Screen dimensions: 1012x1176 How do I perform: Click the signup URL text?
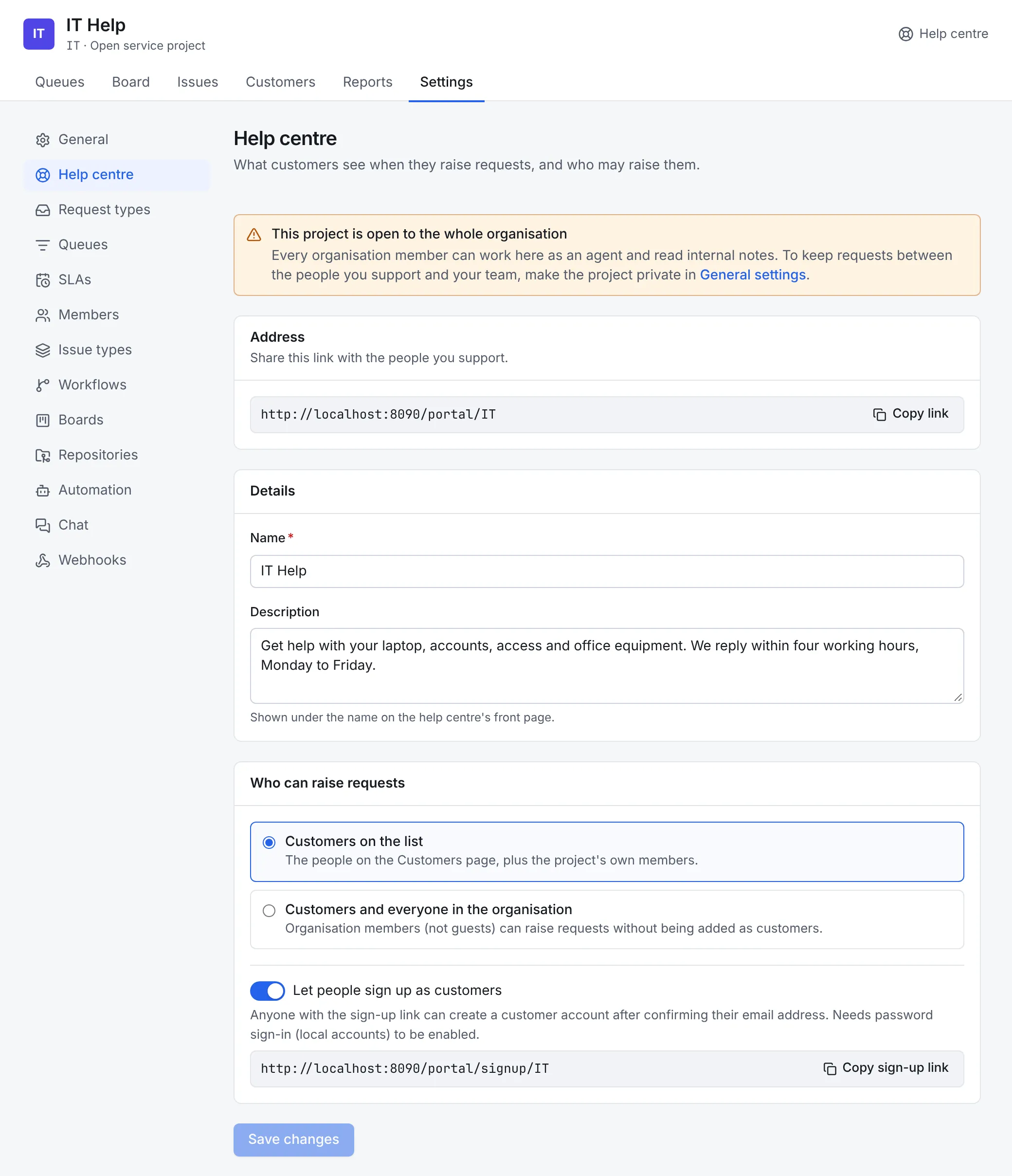pos(404,1068)
